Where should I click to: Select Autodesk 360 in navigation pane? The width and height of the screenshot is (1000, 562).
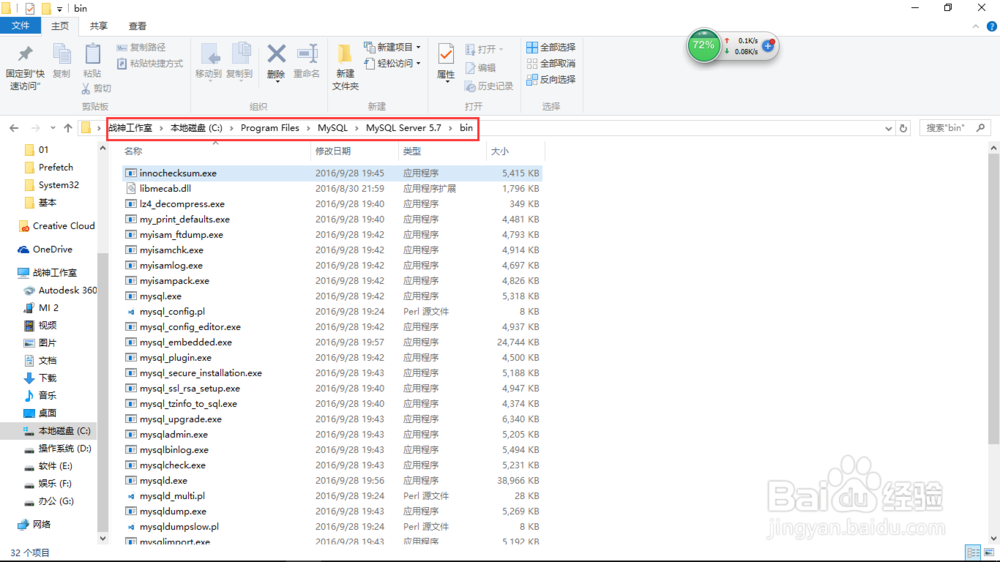pos(60,290)
